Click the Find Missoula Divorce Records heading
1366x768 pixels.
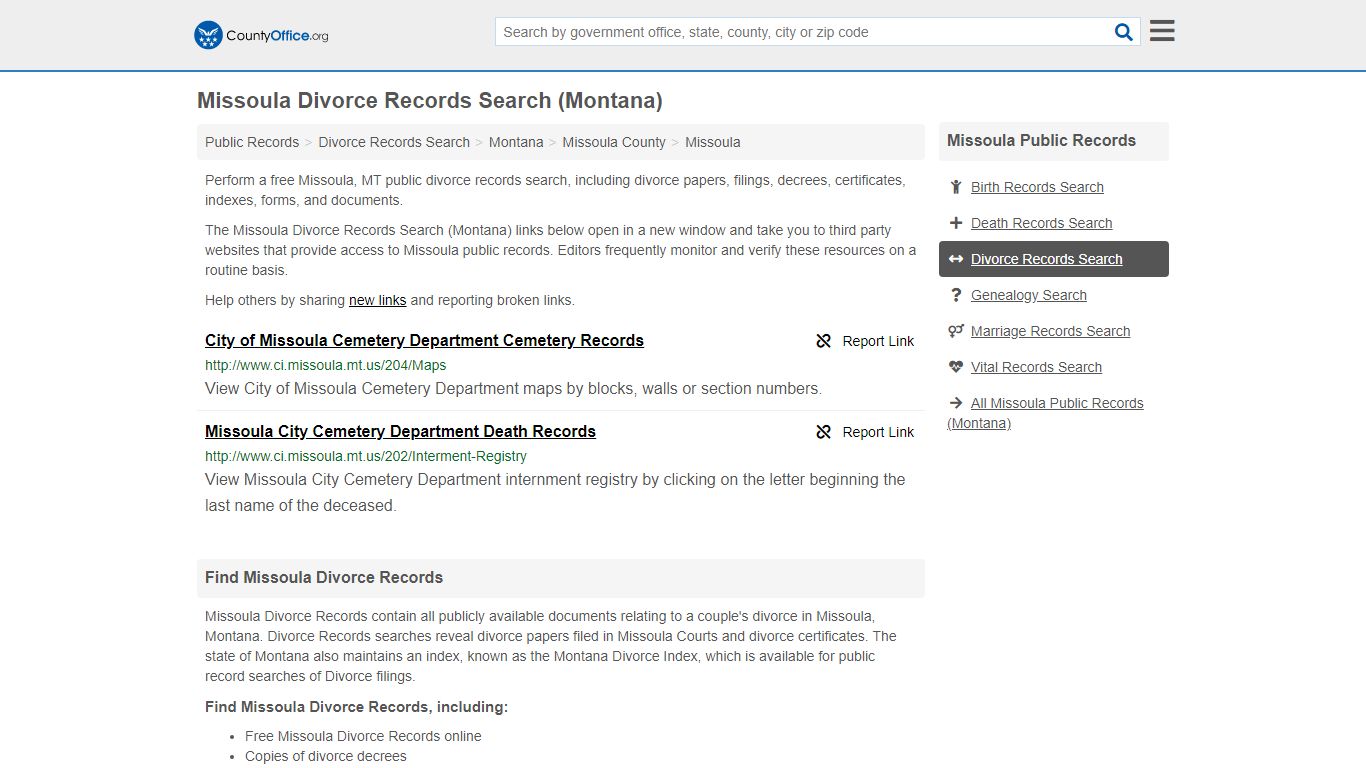[324, 577]
